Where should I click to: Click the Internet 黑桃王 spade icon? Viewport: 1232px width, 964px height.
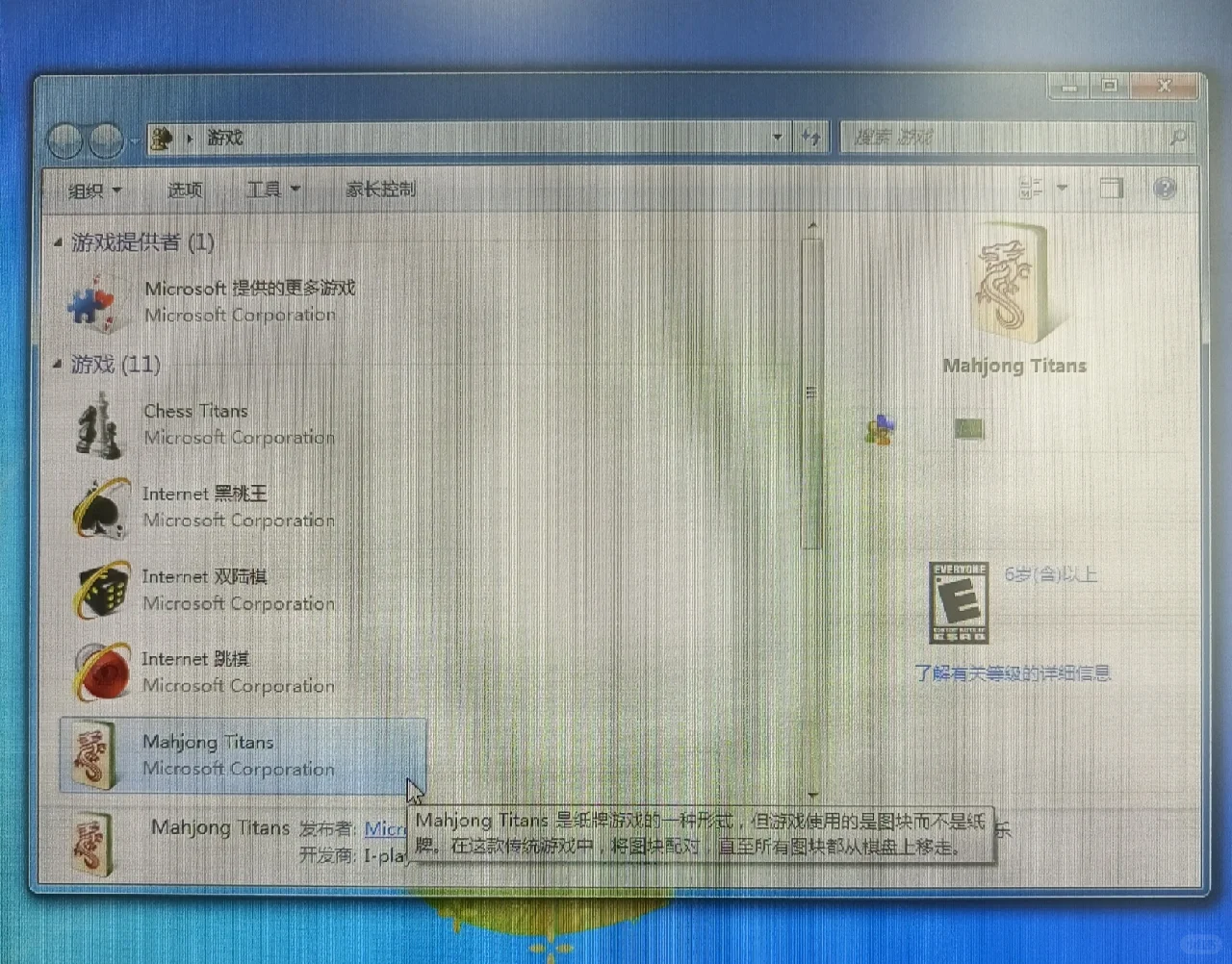tap(100, 508)
